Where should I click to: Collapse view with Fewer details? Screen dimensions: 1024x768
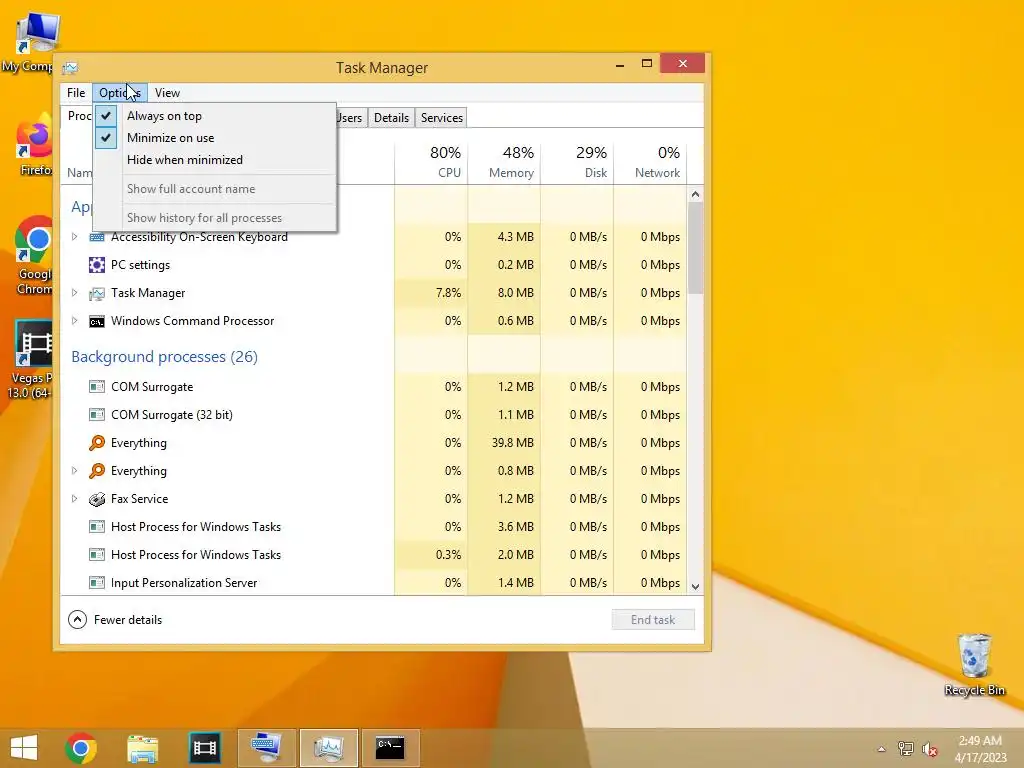coord(116,620)
